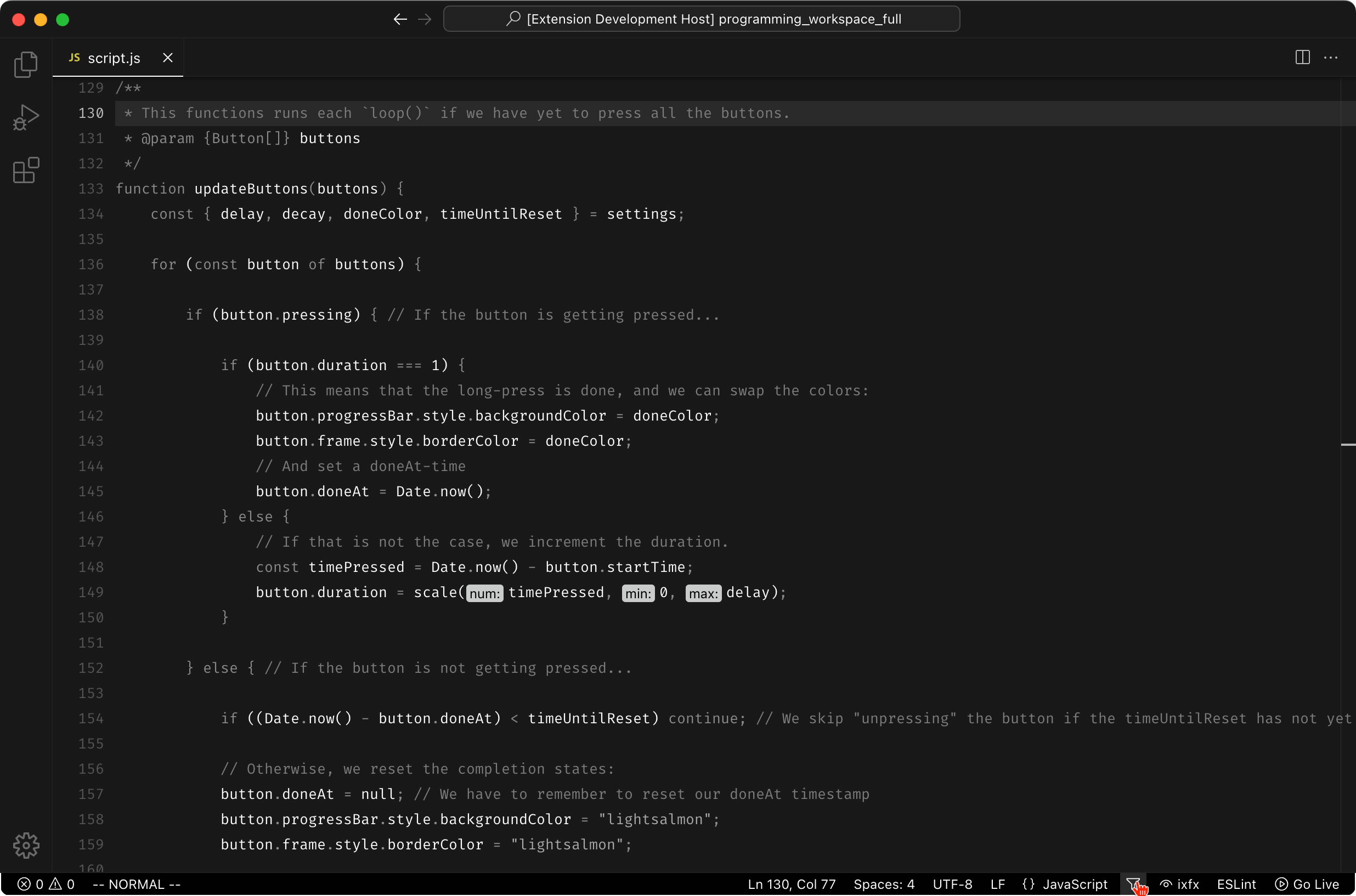Open Run and Debug view

[x=26, y=117]
